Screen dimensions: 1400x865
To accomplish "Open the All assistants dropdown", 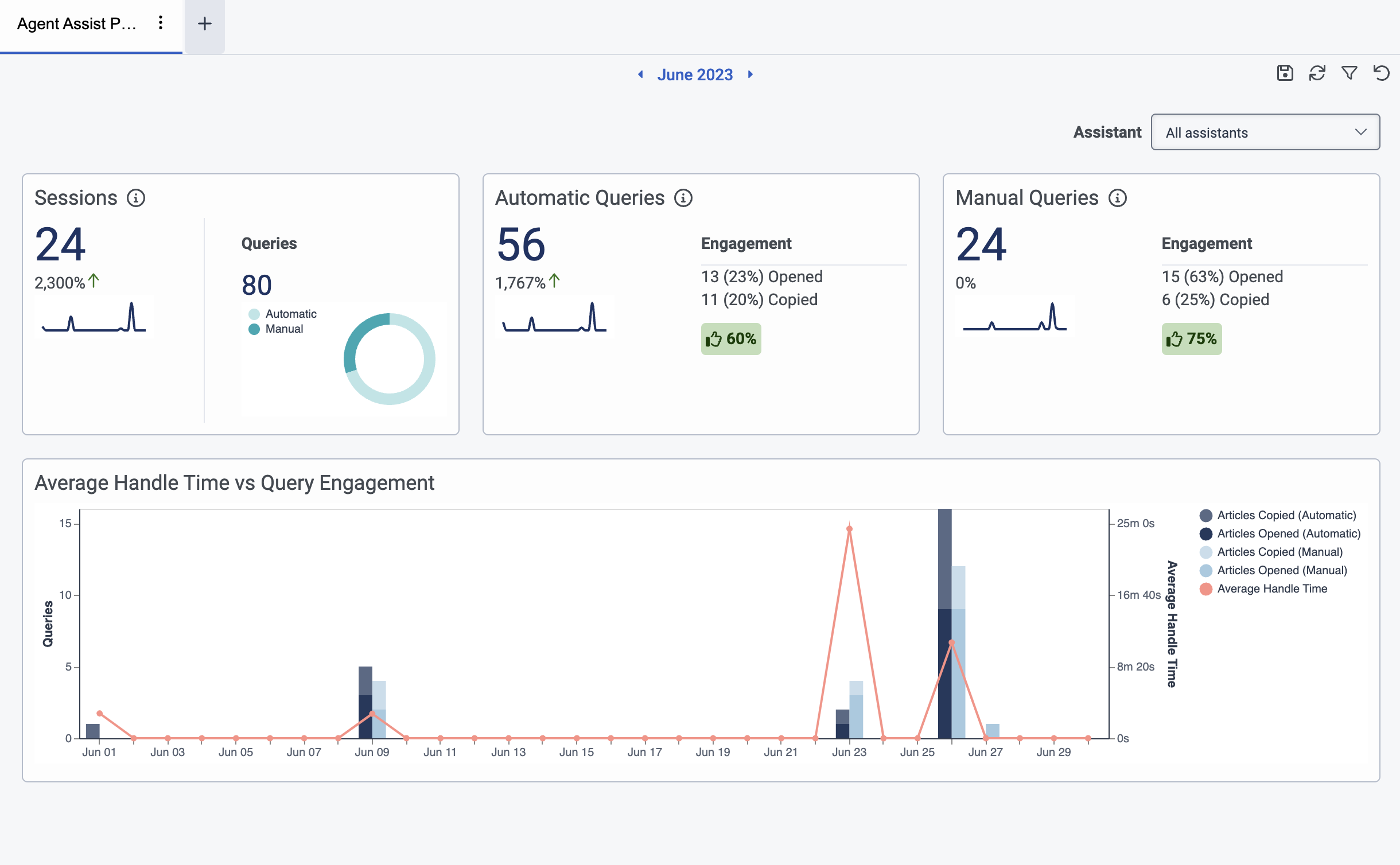I will point(1264,132).
